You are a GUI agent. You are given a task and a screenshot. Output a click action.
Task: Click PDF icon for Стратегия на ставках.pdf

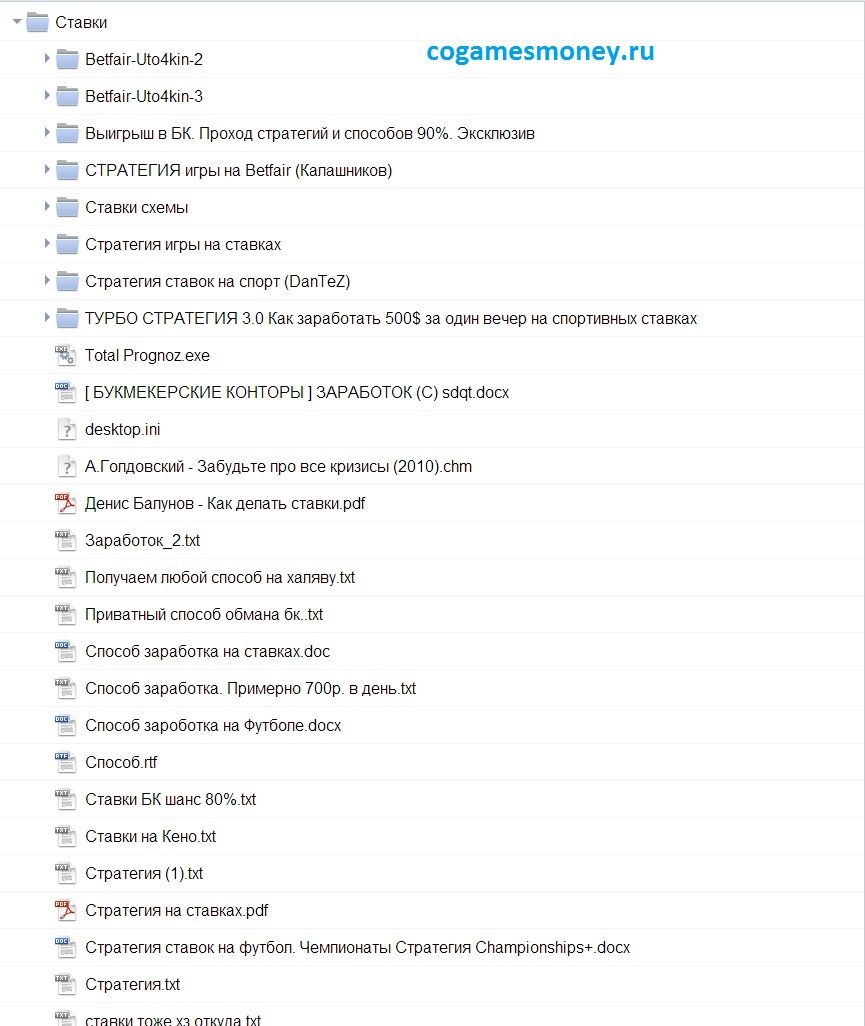65,910
